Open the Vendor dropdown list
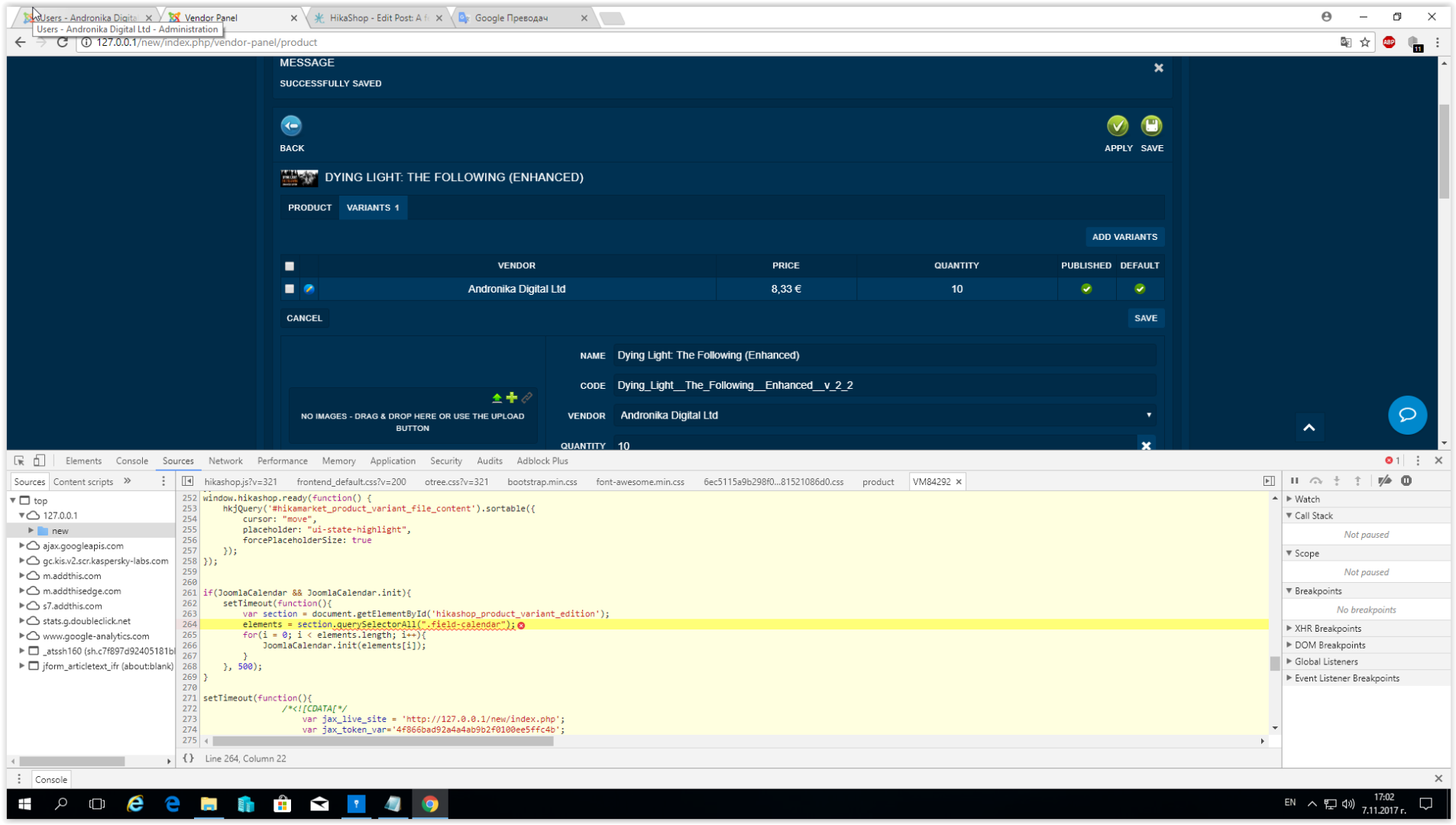 pos(884,416)
